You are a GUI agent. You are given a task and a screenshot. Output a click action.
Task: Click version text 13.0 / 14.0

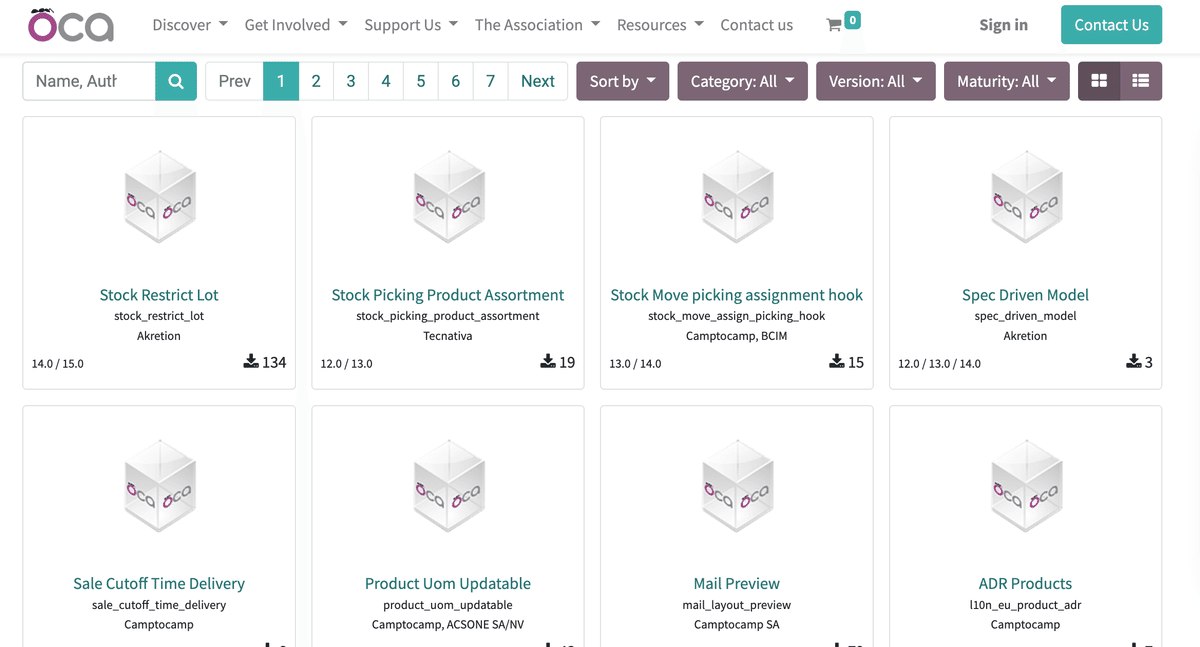click(x=635, y=364)
